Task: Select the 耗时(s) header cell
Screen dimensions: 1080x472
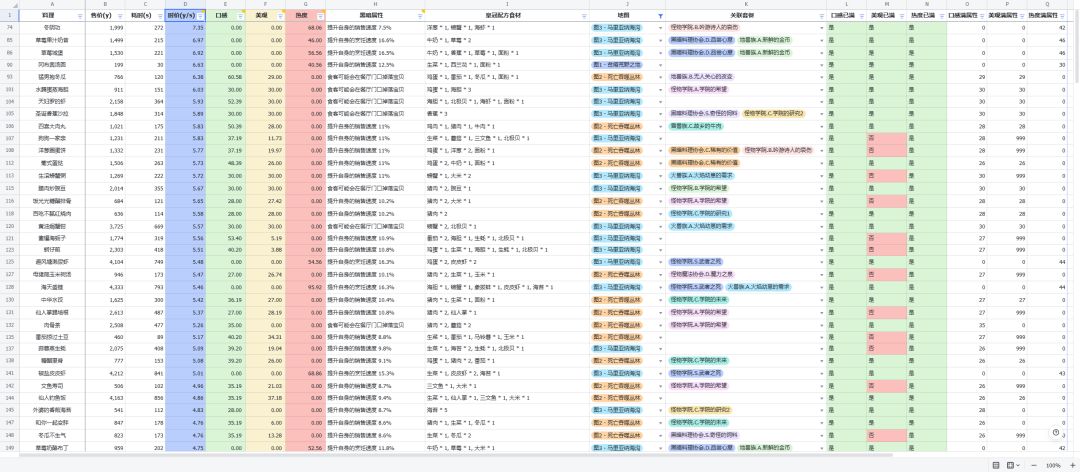Action: coord(145,15)
